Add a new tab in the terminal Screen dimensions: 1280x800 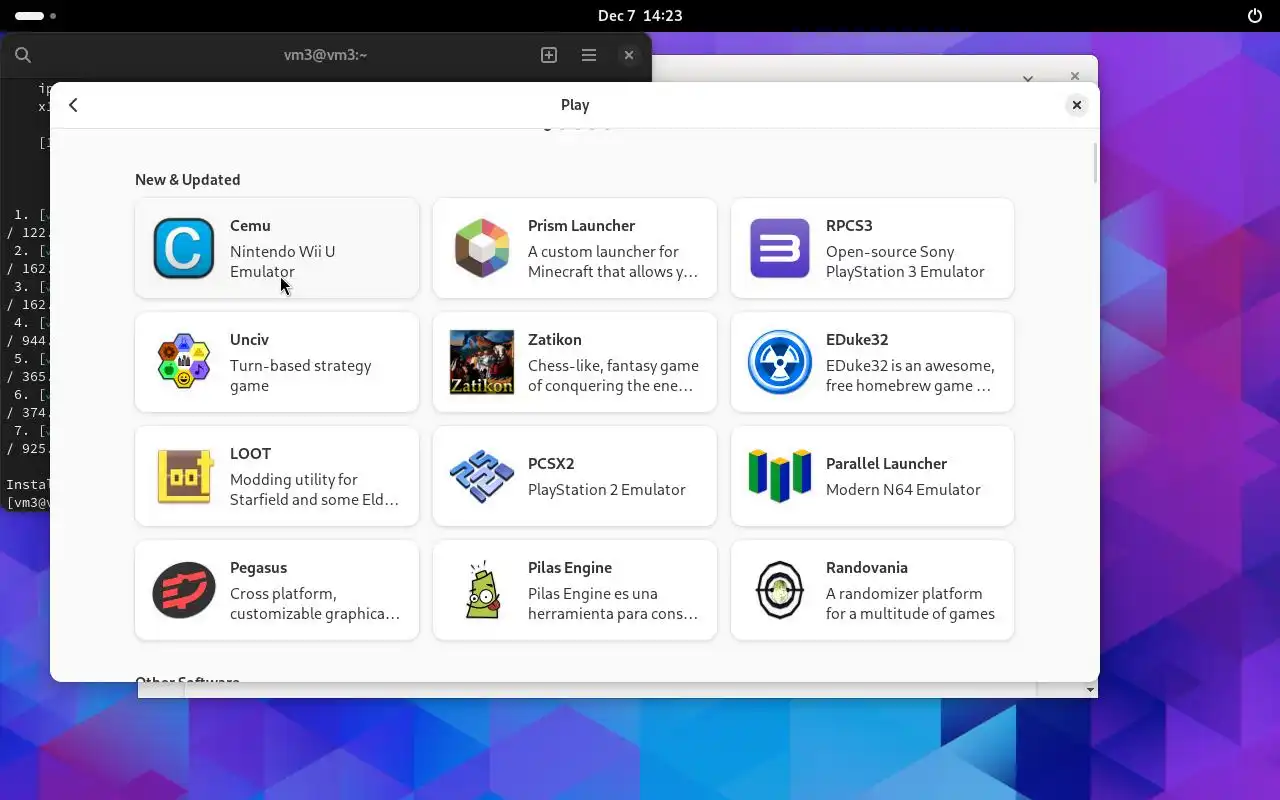coord(549,55)
